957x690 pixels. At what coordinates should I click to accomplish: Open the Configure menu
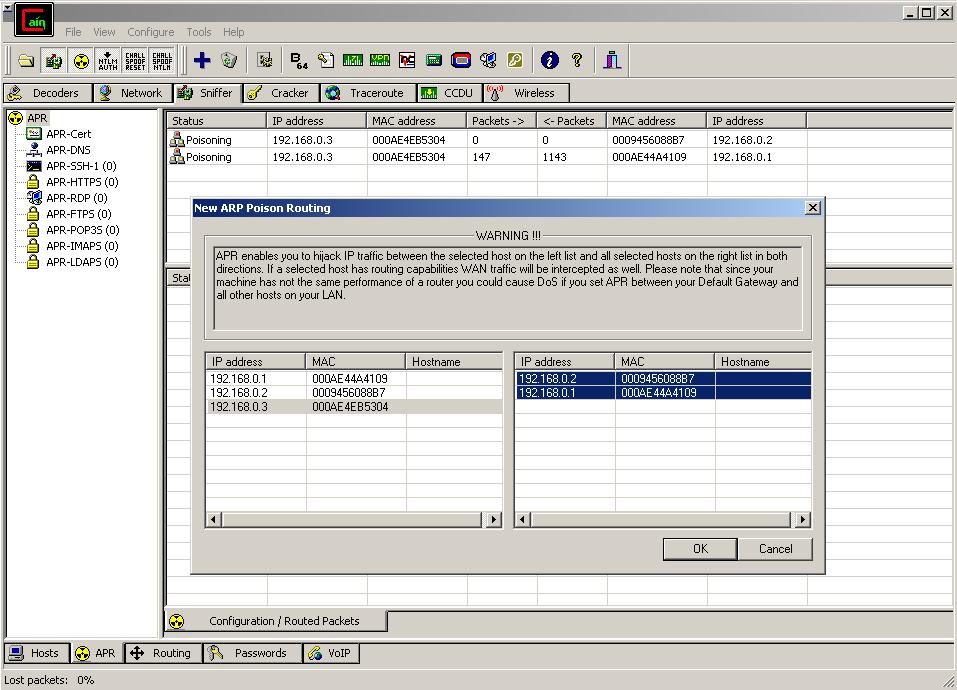pos(151,32)
